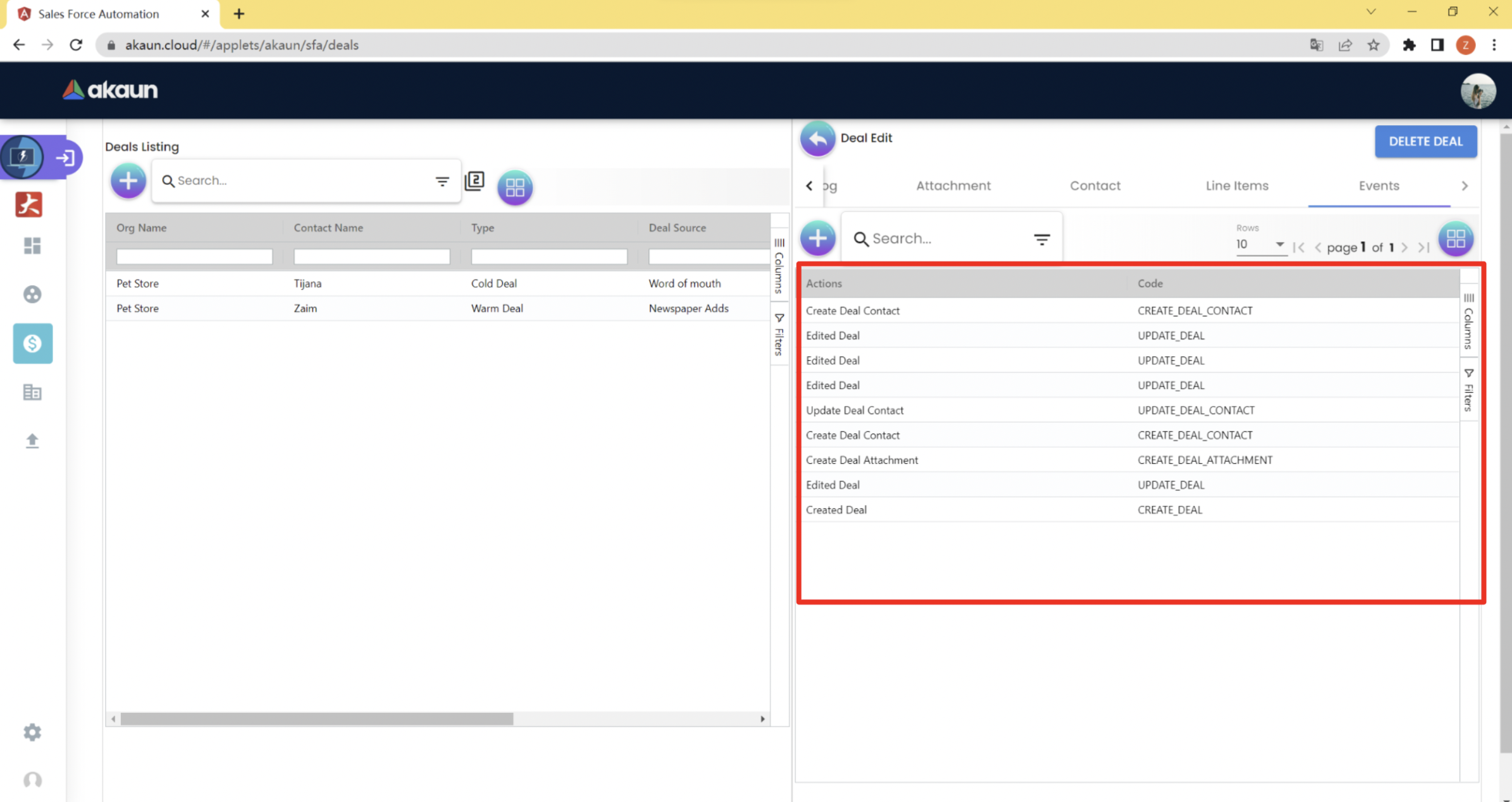
Task: Toggle the Columns panel in Events grid
Action: coord(1468,321)
